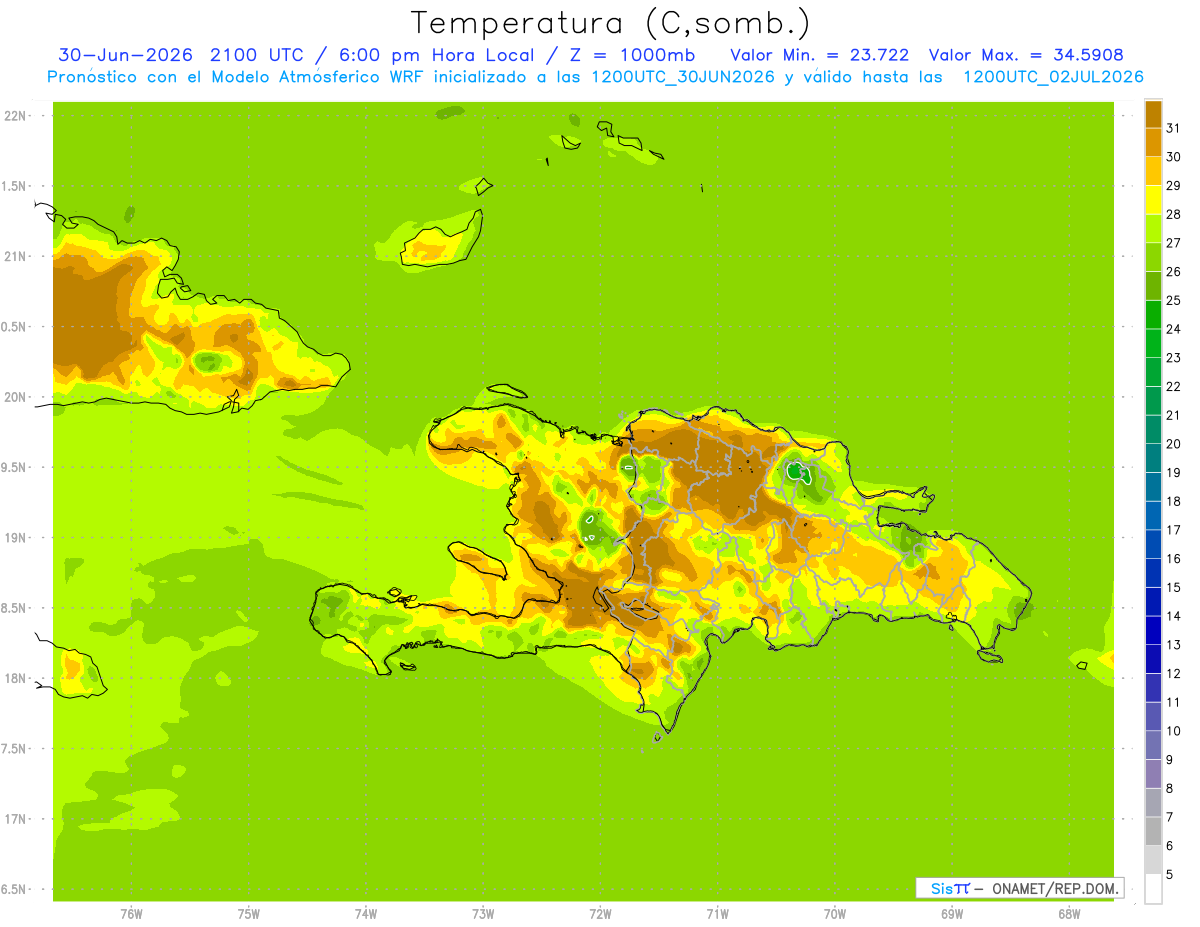The height and width of the screenshot is (927, 1200).
Task: Click the 72W longitude axis label
Action: click(x=600, y=914)
